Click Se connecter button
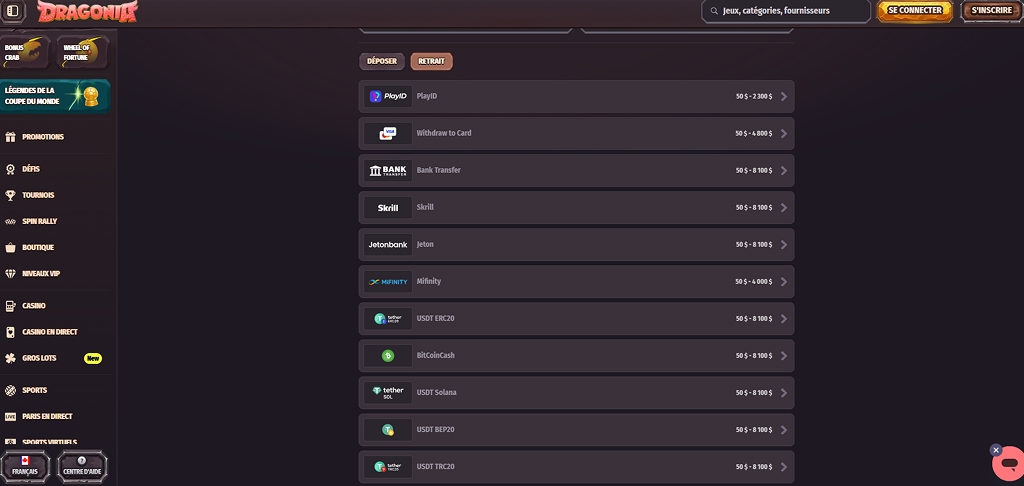 (915, 10)
